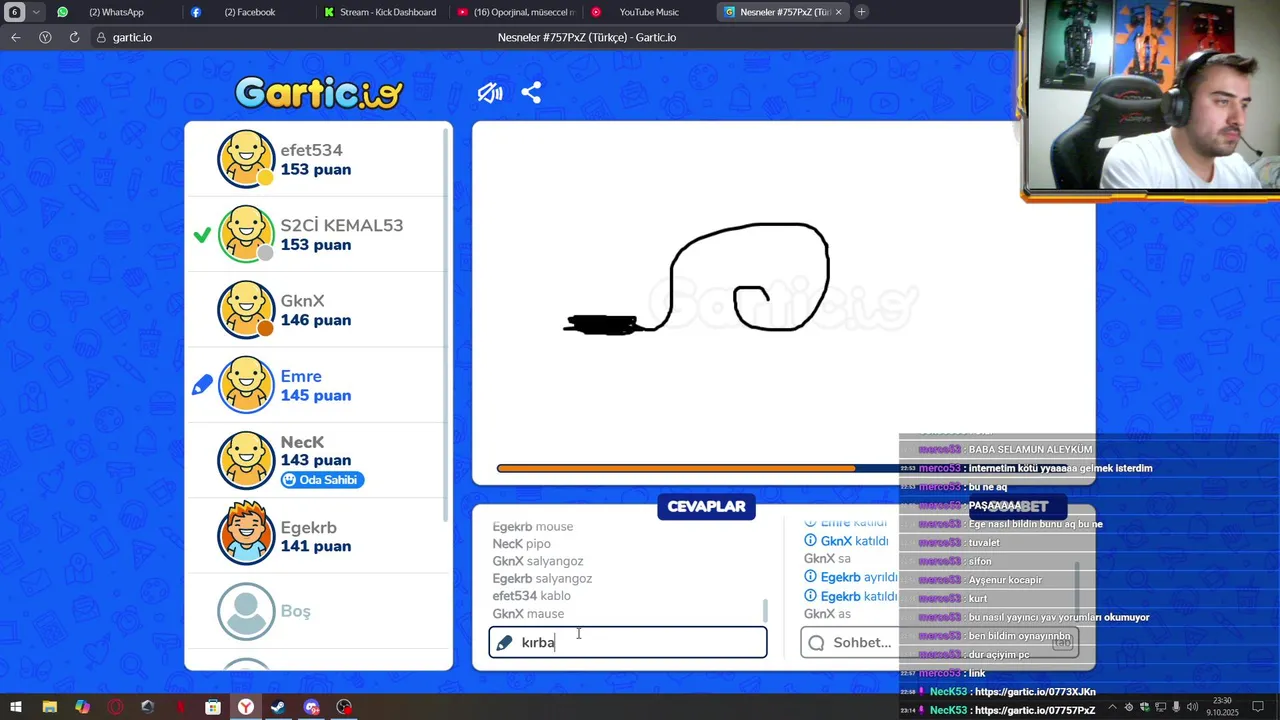Click the orange round timer progress bar
The image size is (1280, 720).
(x=676, y=468)
